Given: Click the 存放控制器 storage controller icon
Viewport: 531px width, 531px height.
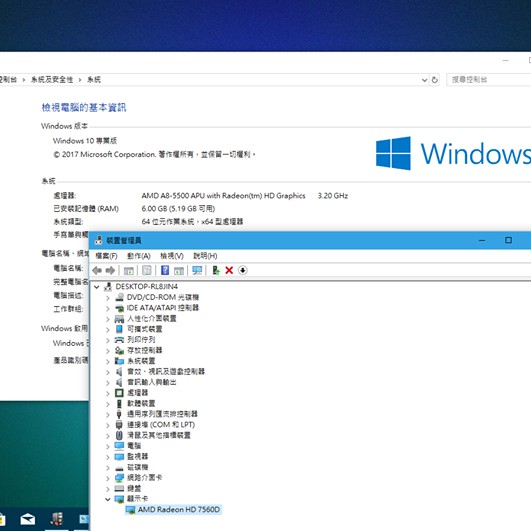Looking at the screenshot, I should pyautogui.click(x=120, y=351).
